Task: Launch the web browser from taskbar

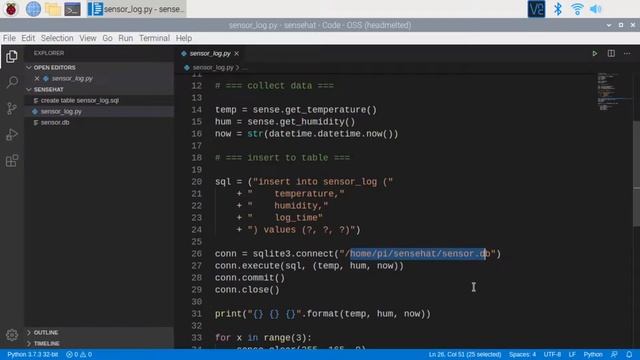Action: pos(33,9)
